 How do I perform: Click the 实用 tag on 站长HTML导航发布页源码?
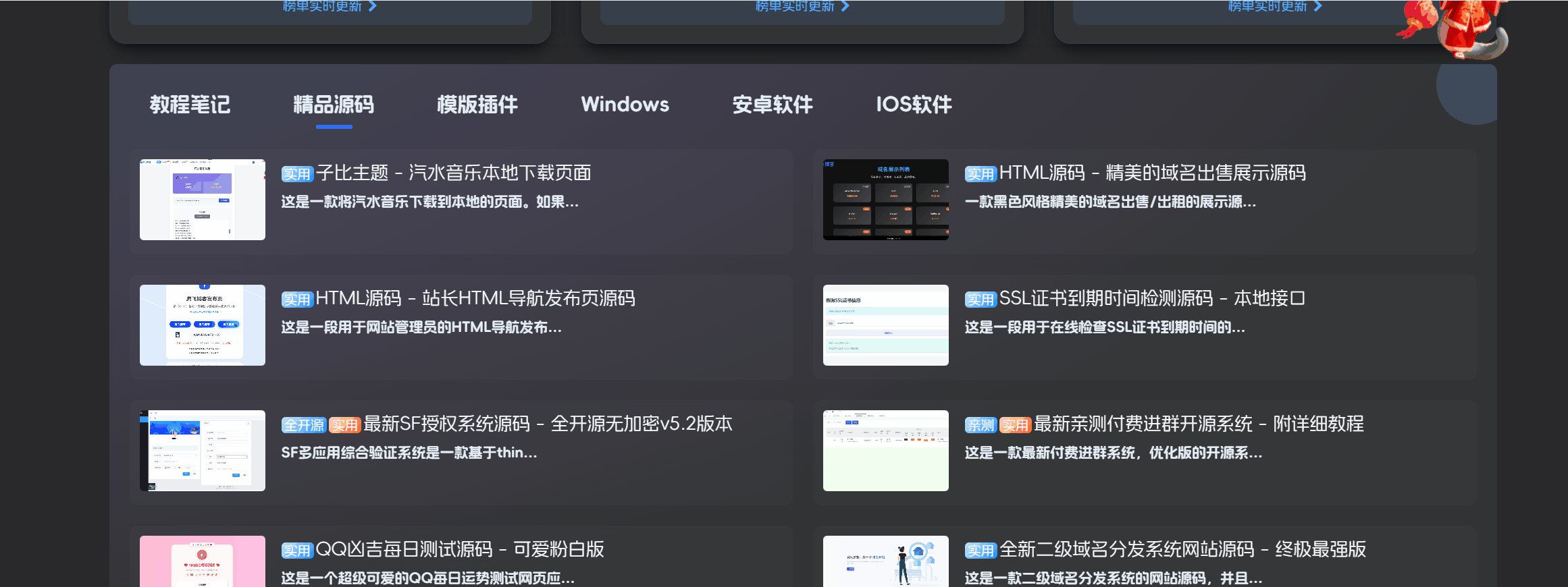tap(297, 300)
